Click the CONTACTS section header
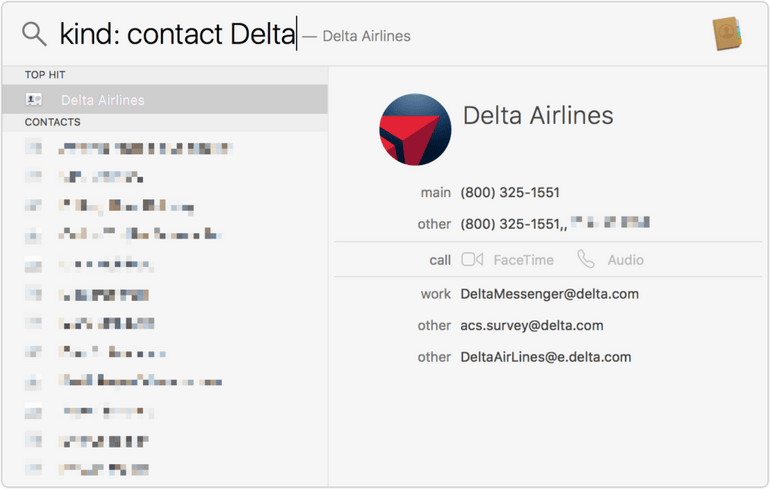This screenshot has height=489, width=770. point(53,122)
